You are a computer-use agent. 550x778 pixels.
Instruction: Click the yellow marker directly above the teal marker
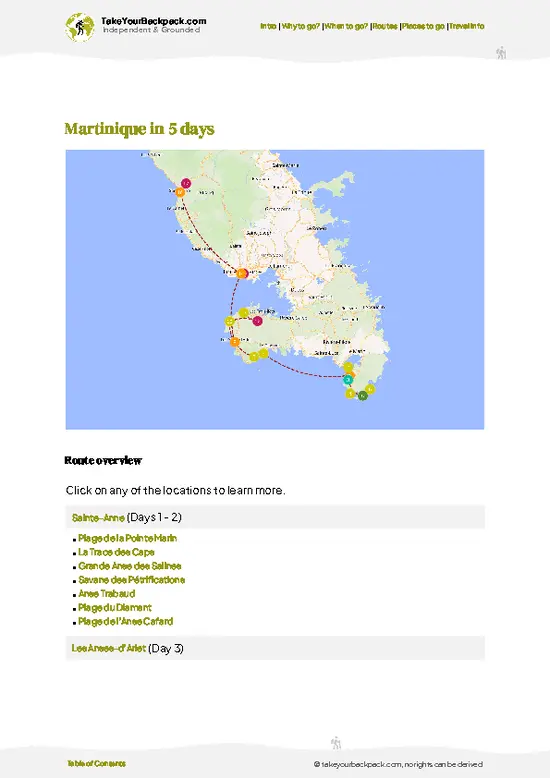click(x=348, y=367)
